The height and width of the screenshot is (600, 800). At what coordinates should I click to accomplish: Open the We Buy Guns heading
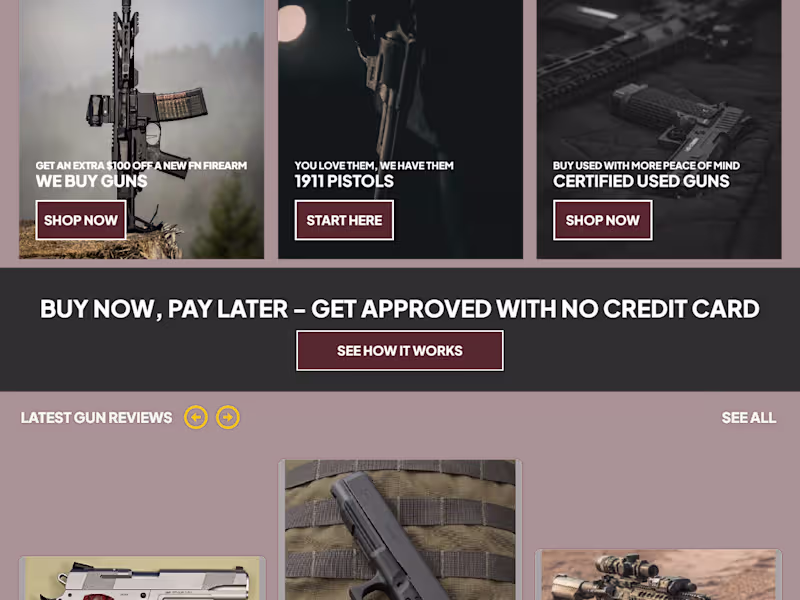point(91,181)
